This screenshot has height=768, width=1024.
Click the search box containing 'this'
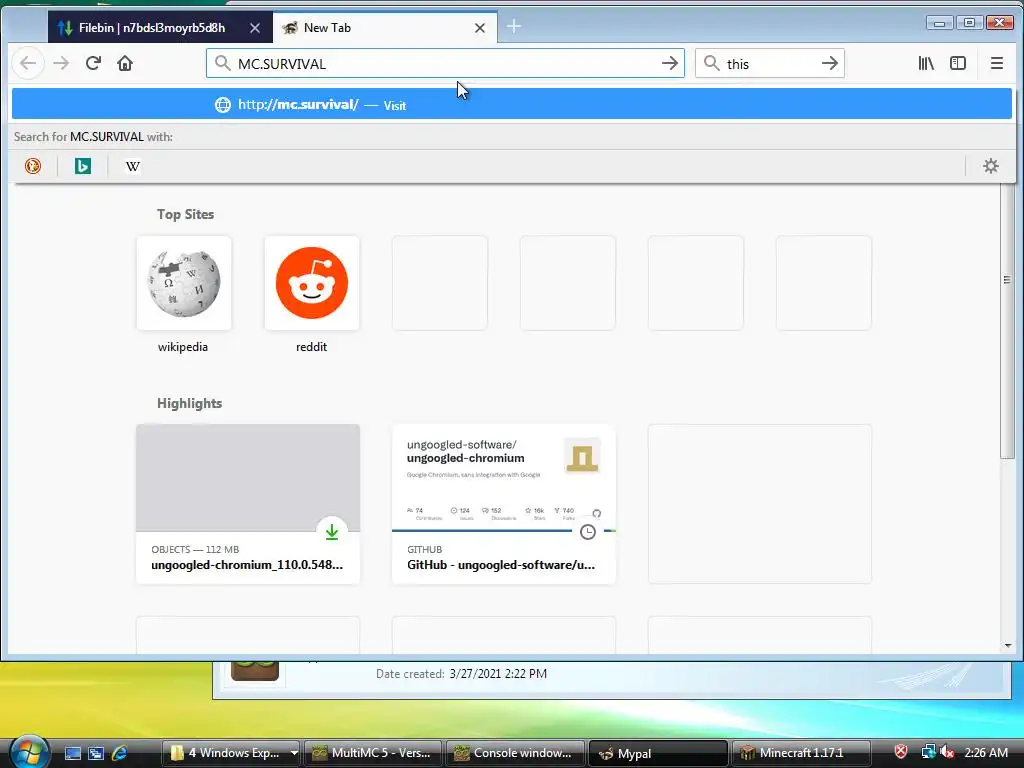[x=770, y=63]
